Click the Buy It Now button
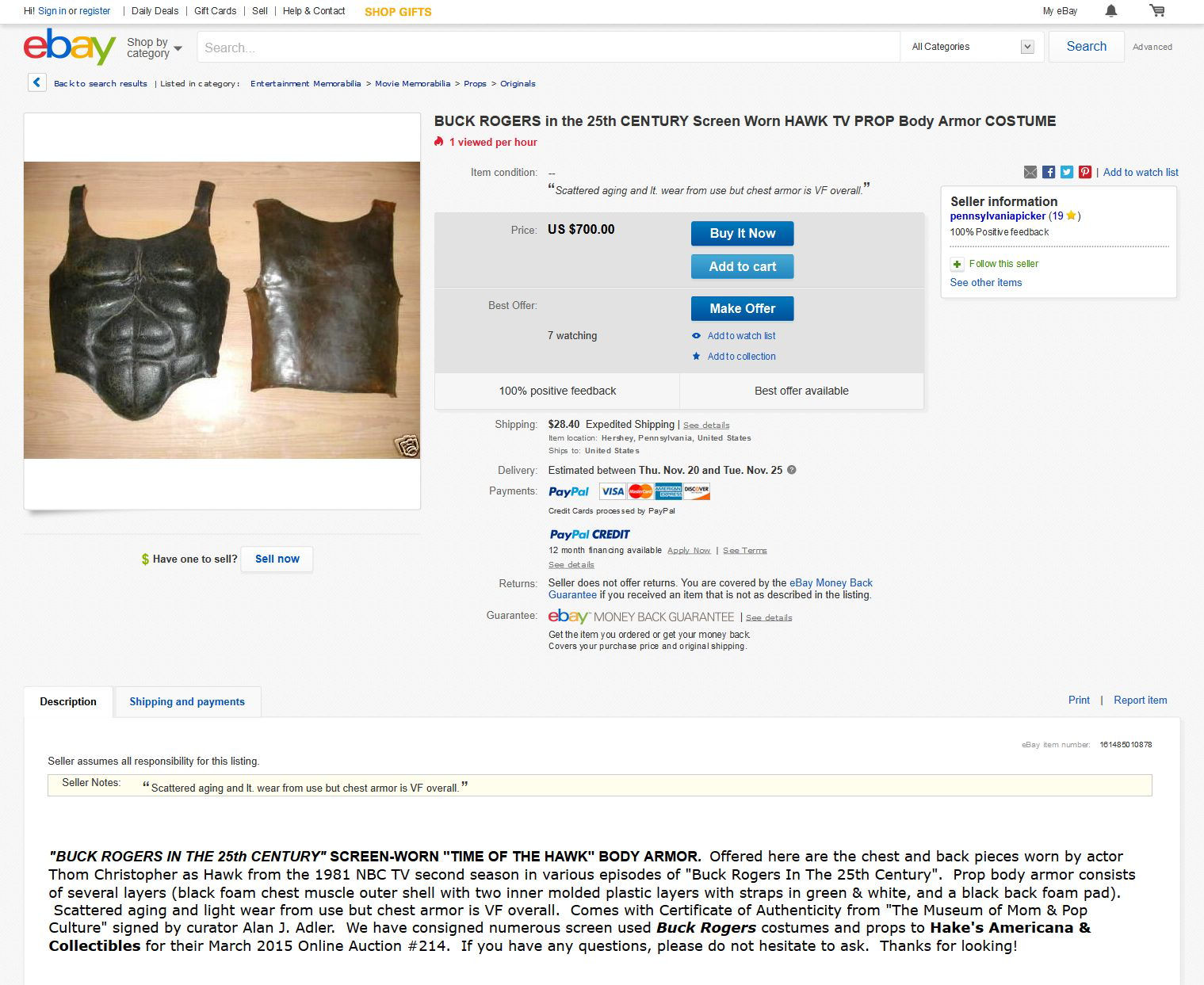Screen dimensions: 1204x985 coord(742,233)
